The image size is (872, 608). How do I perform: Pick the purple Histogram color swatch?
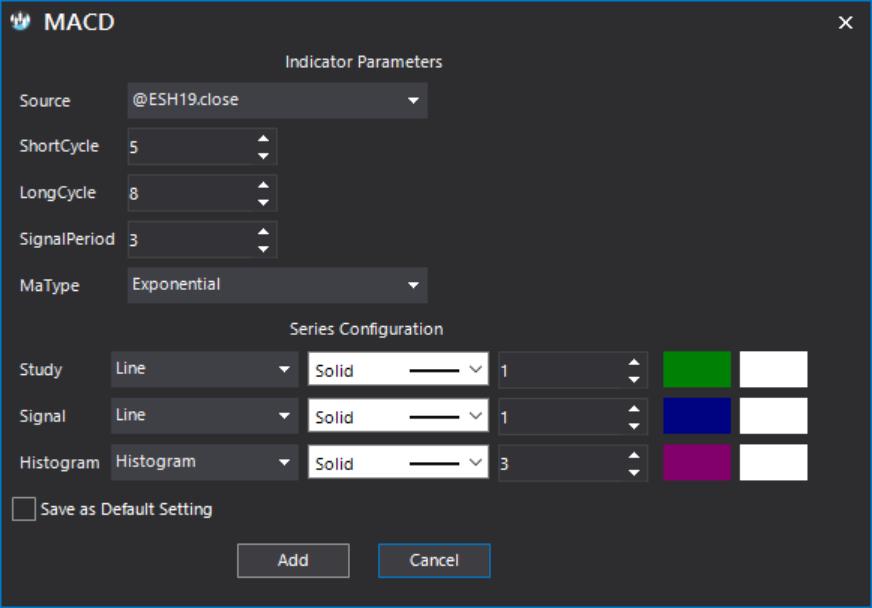(697, 462)
